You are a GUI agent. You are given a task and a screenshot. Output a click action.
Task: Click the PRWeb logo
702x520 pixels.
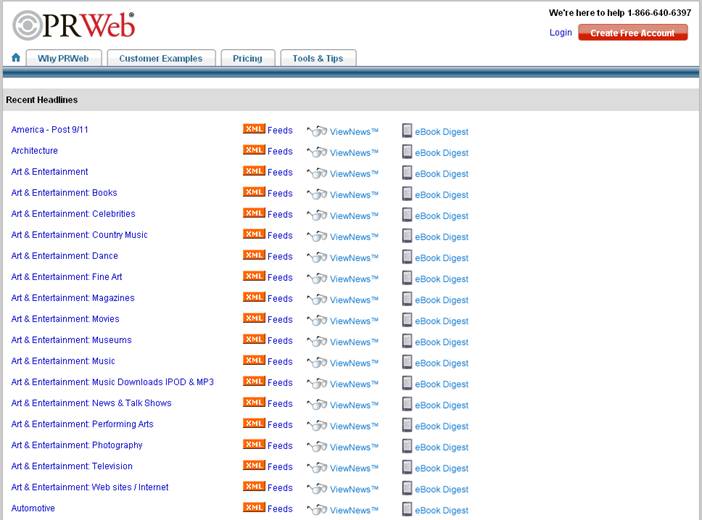coord(74,26)
